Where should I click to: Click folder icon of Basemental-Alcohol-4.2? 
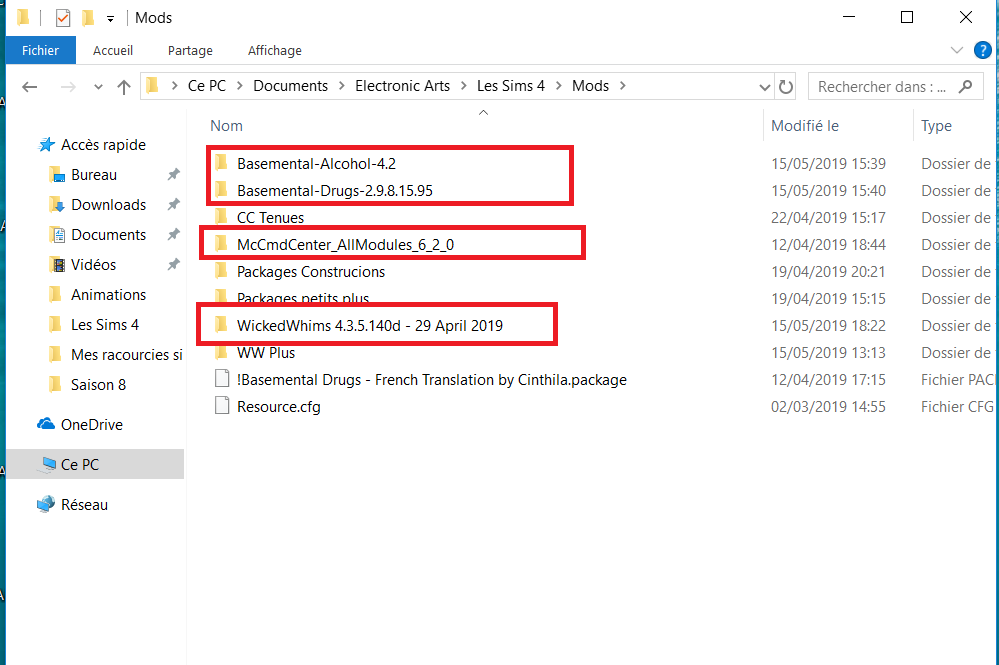(221, 163)
